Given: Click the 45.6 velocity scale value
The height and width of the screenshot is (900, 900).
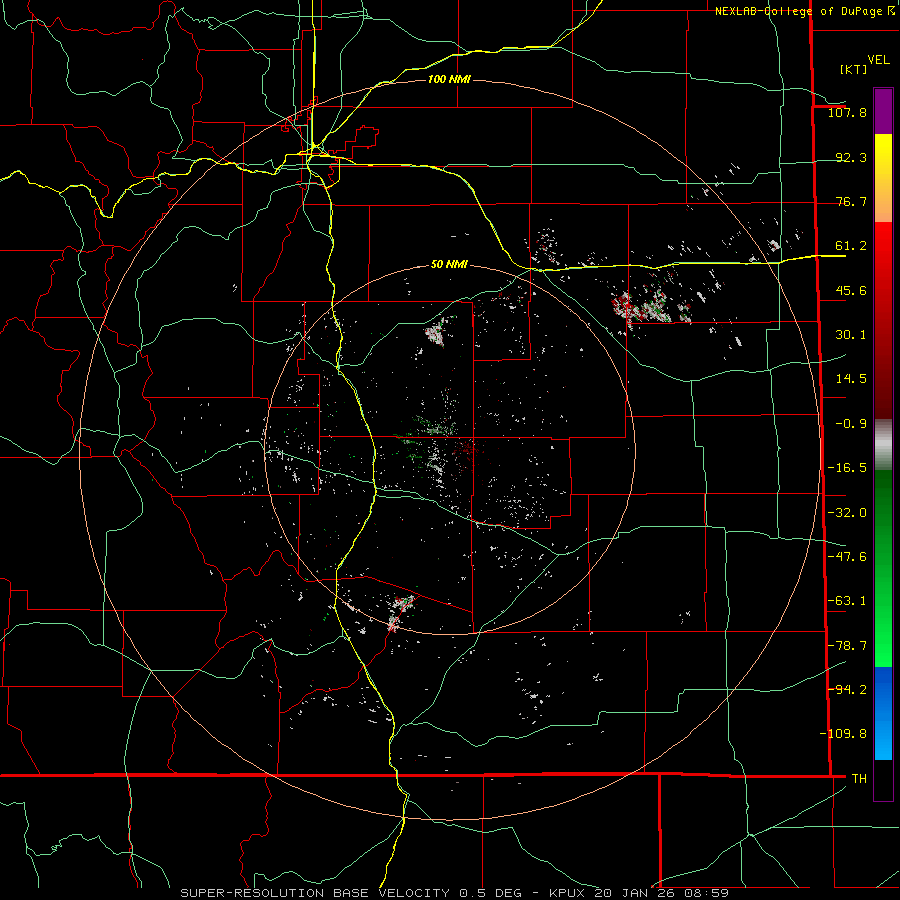Looking at the screenshot, I should tap(851, 290).
